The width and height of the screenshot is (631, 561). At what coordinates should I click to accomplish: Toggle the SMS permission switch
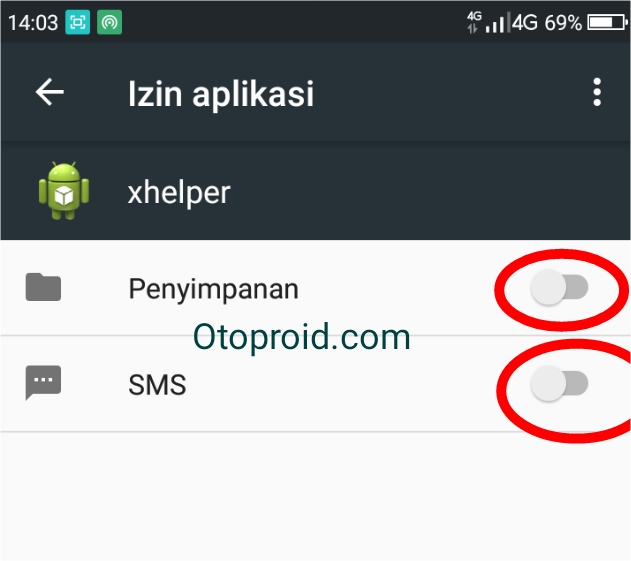pyautogui.click(x=559, y=384)
